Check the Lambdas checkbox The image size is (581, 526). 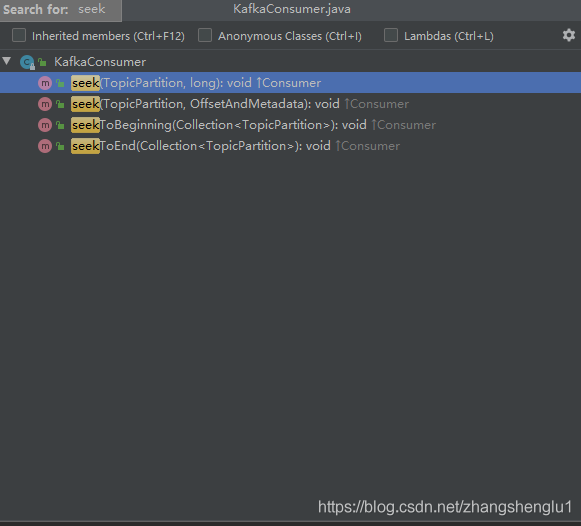(x=391, y=36)
